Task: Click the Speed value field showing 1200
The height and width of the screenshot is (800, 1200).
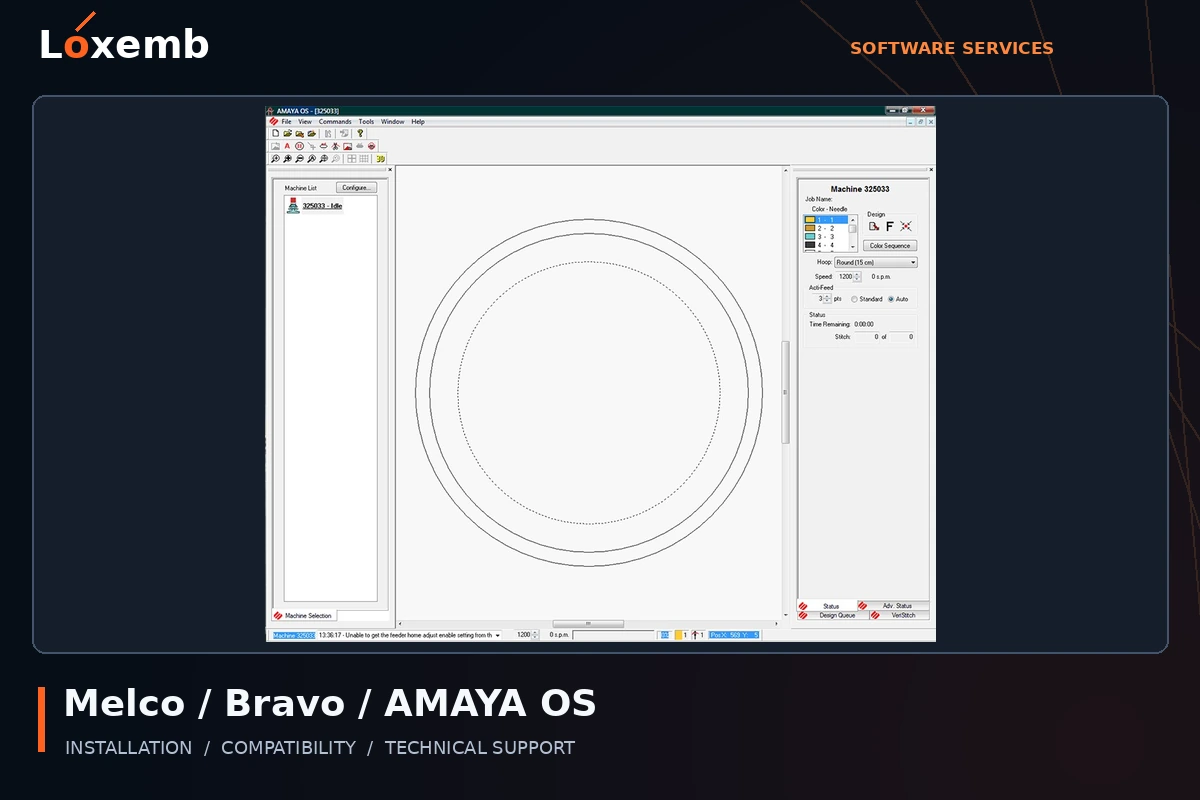Action: [x=845, y=277]
